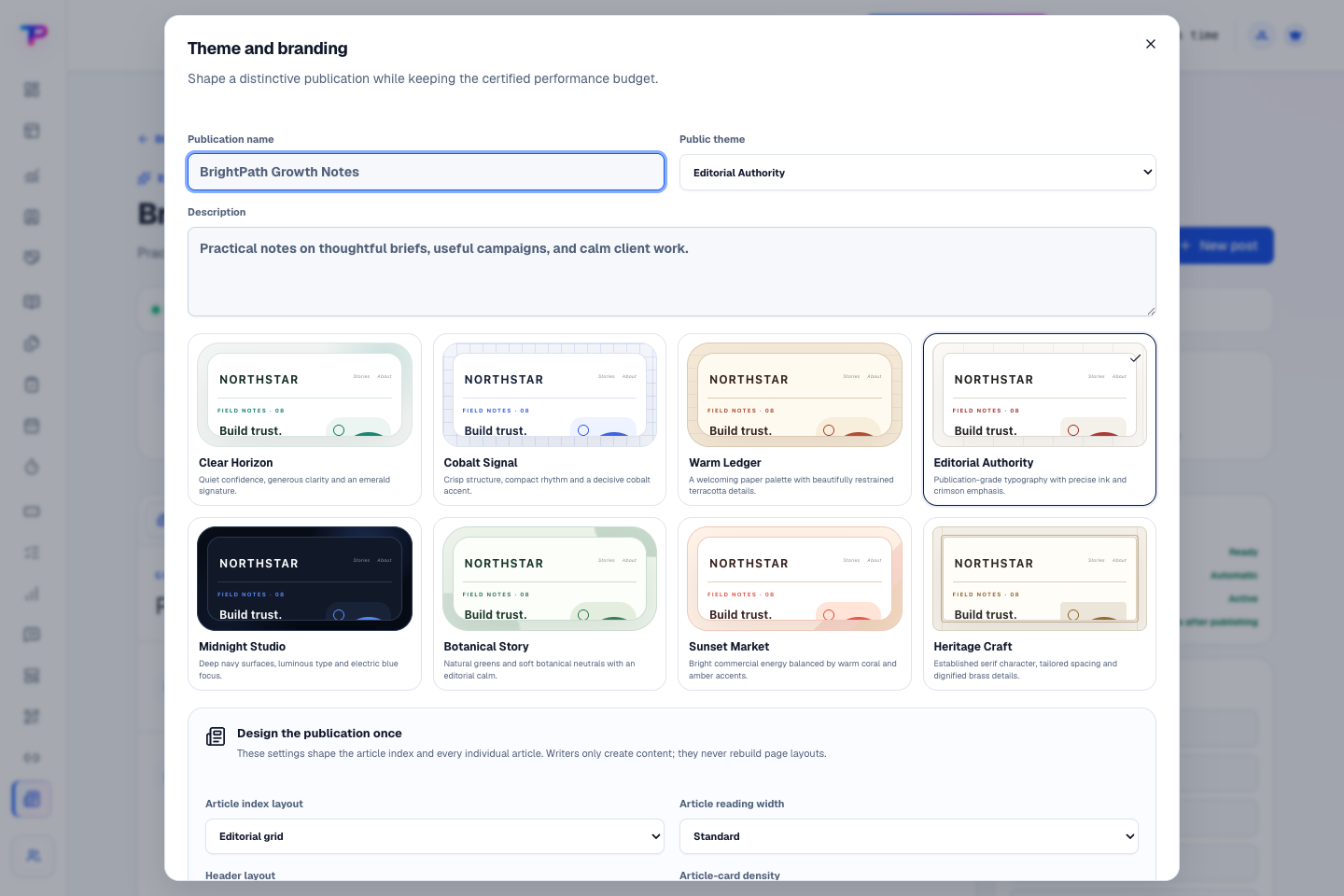1344x896 pixels.
Task: Click the "Design the publication once" heading
Action: click(x=319, y=734)
